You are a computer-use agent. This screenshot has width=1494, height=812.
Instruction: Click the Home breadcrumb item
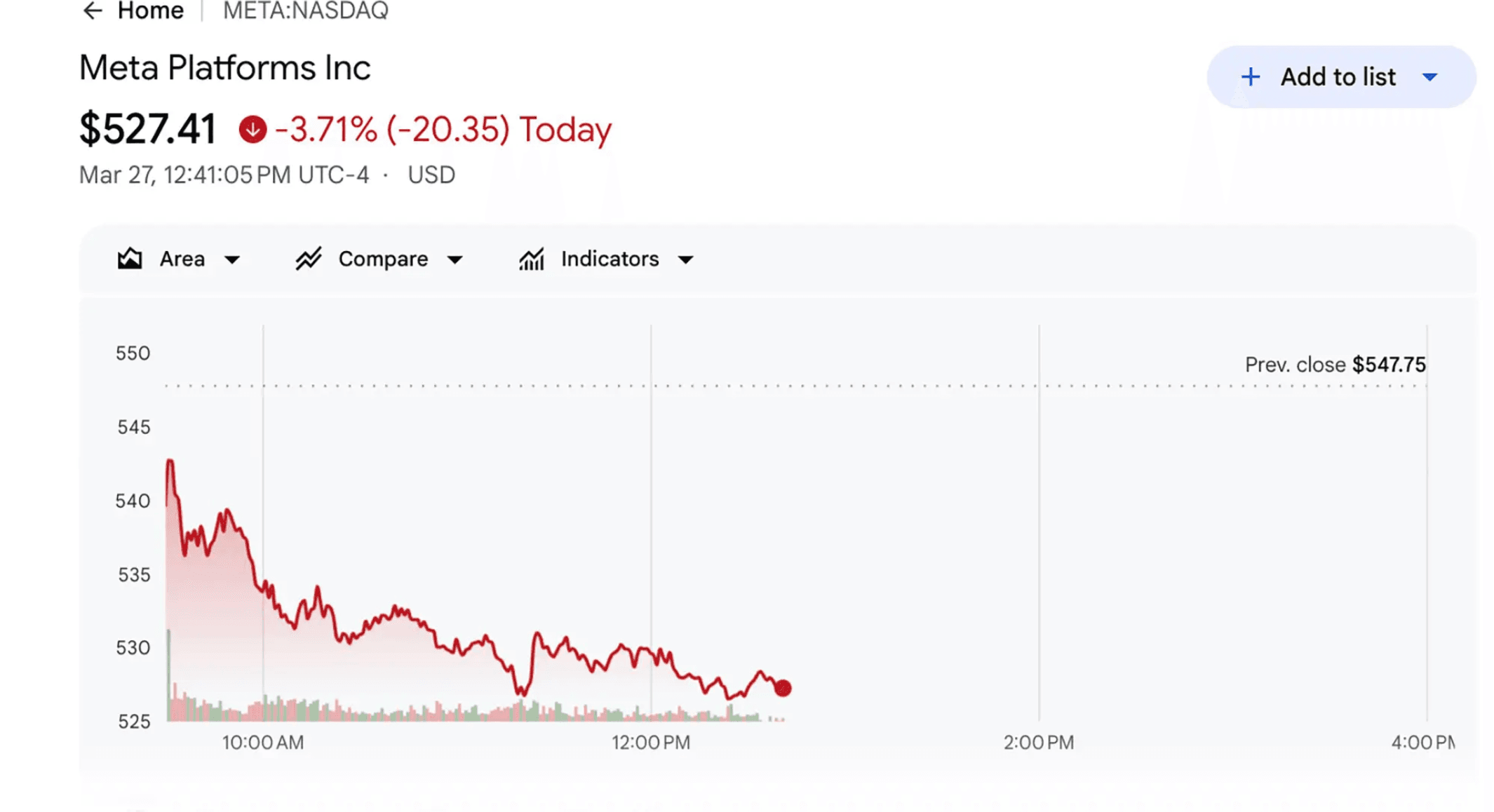pyautogui.click(x=149, y=11)
